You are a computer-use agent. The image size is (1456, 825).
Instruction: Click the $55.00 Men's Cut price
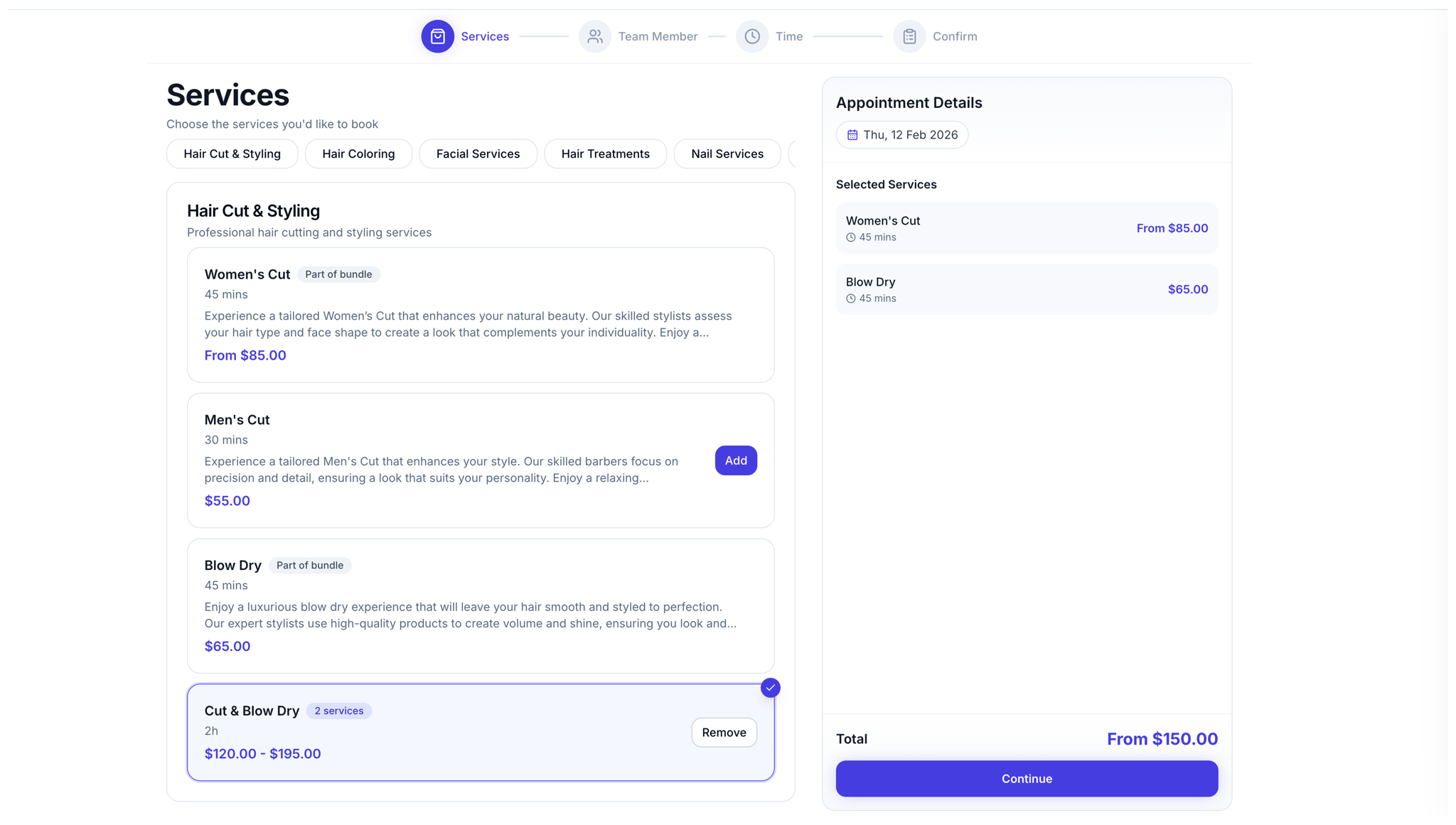227,501
